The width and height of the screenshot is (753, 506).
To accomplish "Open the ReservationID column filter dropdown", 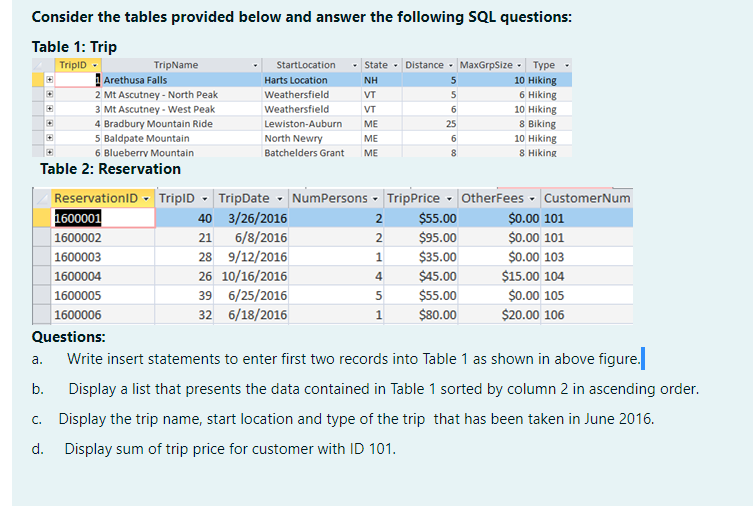I will [x=146, y=199].
